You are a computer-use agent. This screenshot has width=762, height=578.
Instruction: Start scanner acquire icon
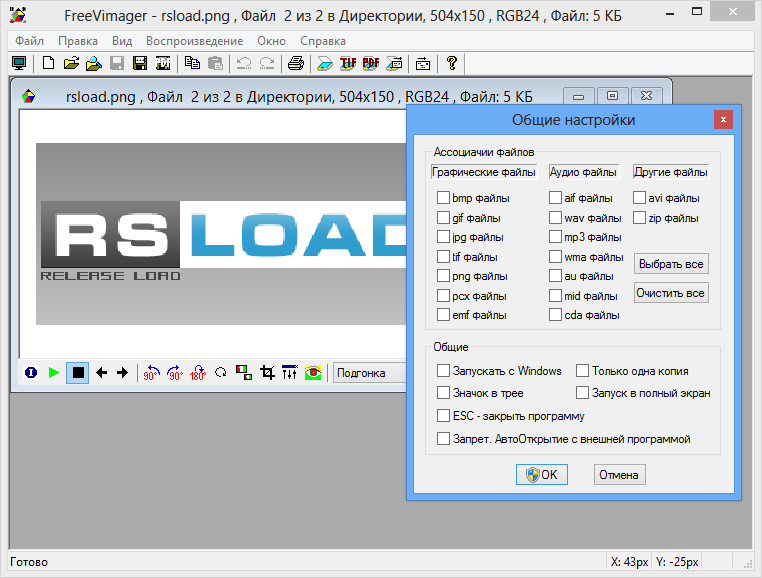[325, 63]
